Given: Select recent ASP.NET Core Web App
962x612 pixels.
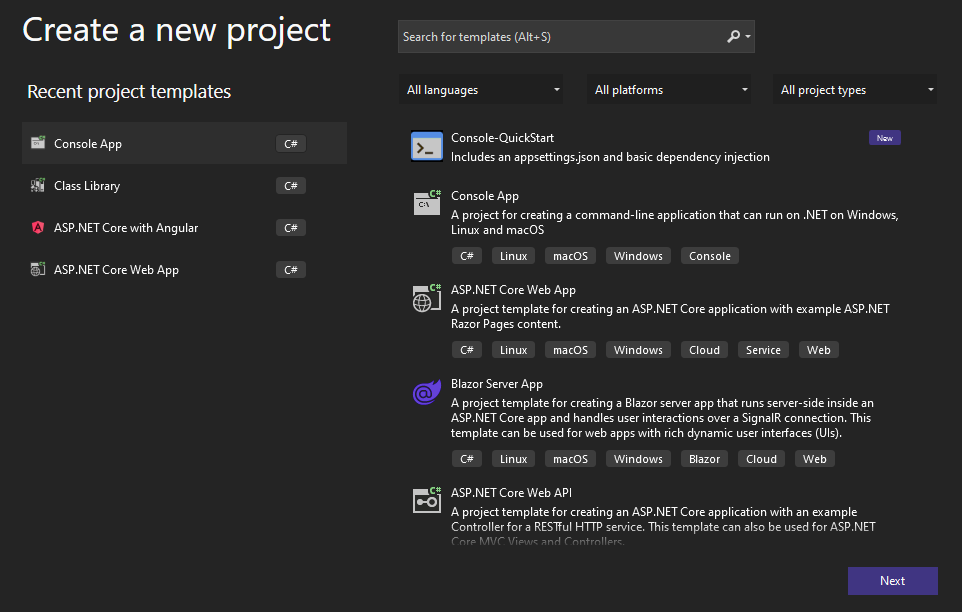Looking at the screenshot, I should click(184, 270).
